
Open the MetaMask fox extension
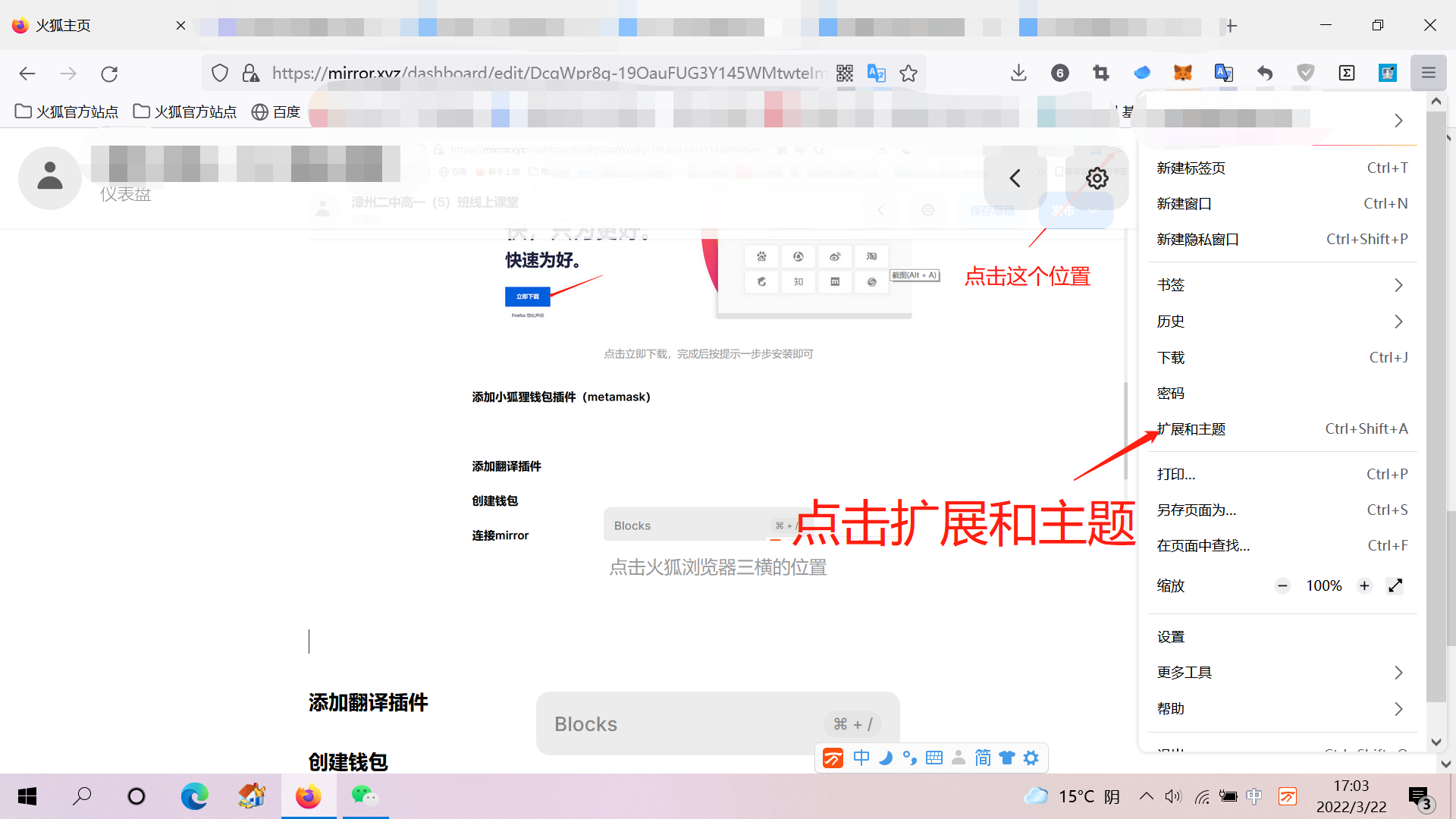(1183, 73)
